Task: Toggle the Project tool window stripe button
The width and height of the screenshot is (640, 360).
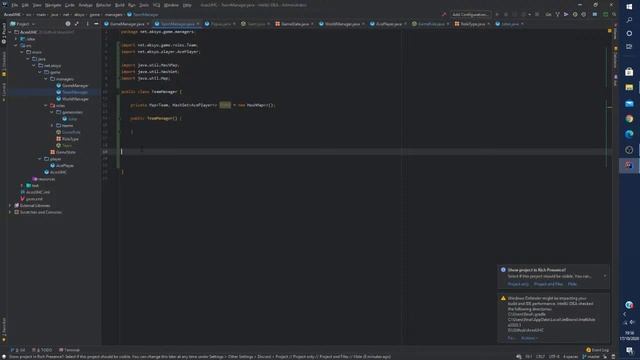Action: coord(4,33)
